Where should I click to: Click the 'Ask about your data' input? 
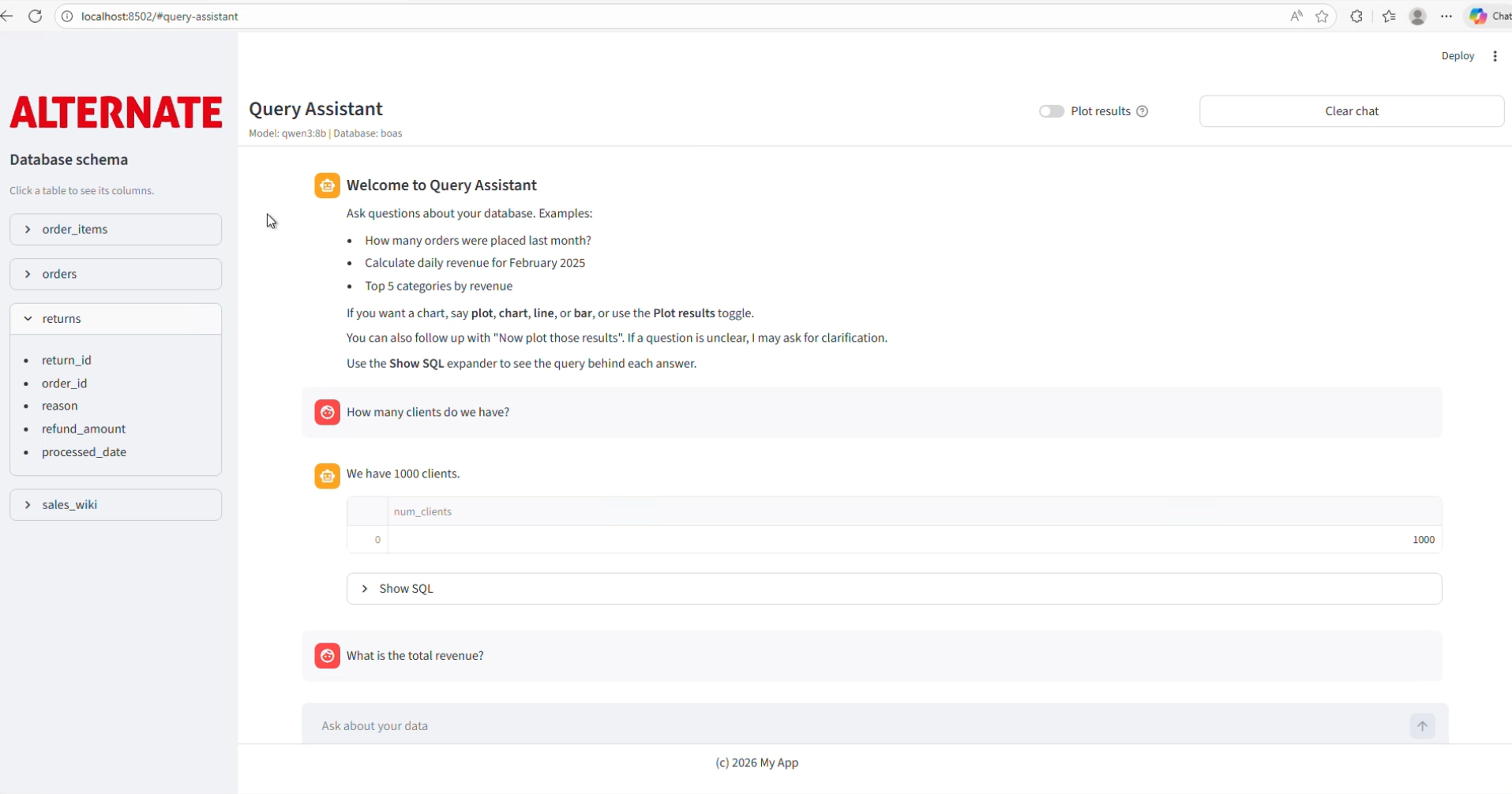point(861,726)
